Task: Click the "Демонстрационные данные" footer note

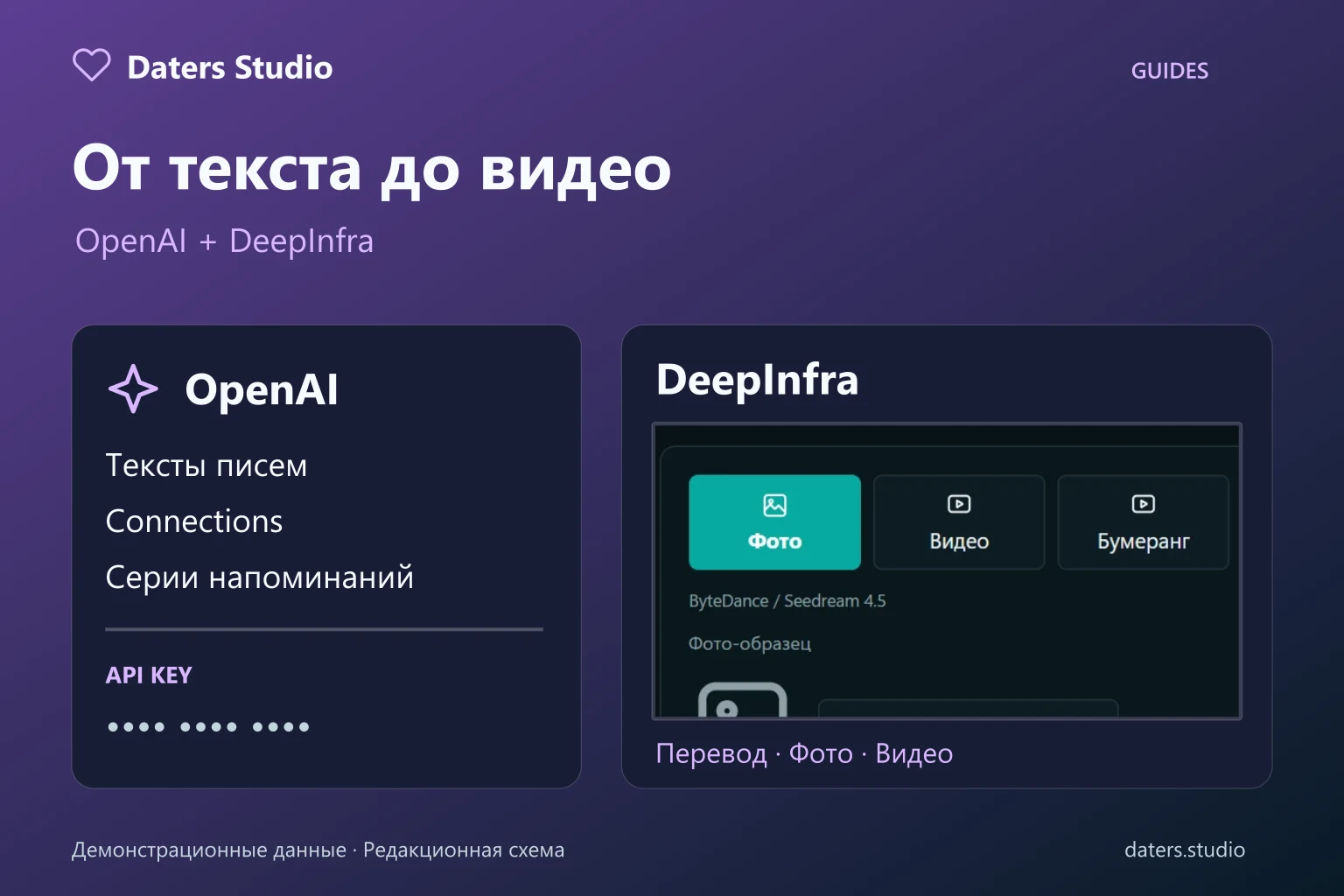Action: pyautogui.click(x=209, y=850)
